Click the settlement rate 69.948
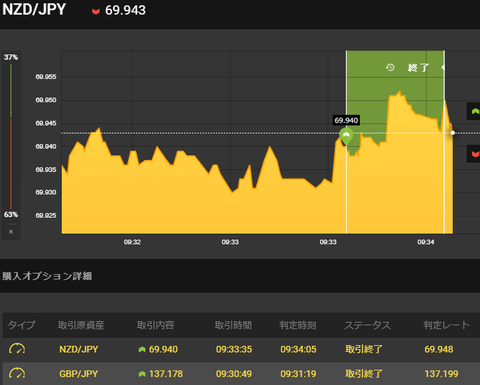480x385 pixels. [439, 349]
